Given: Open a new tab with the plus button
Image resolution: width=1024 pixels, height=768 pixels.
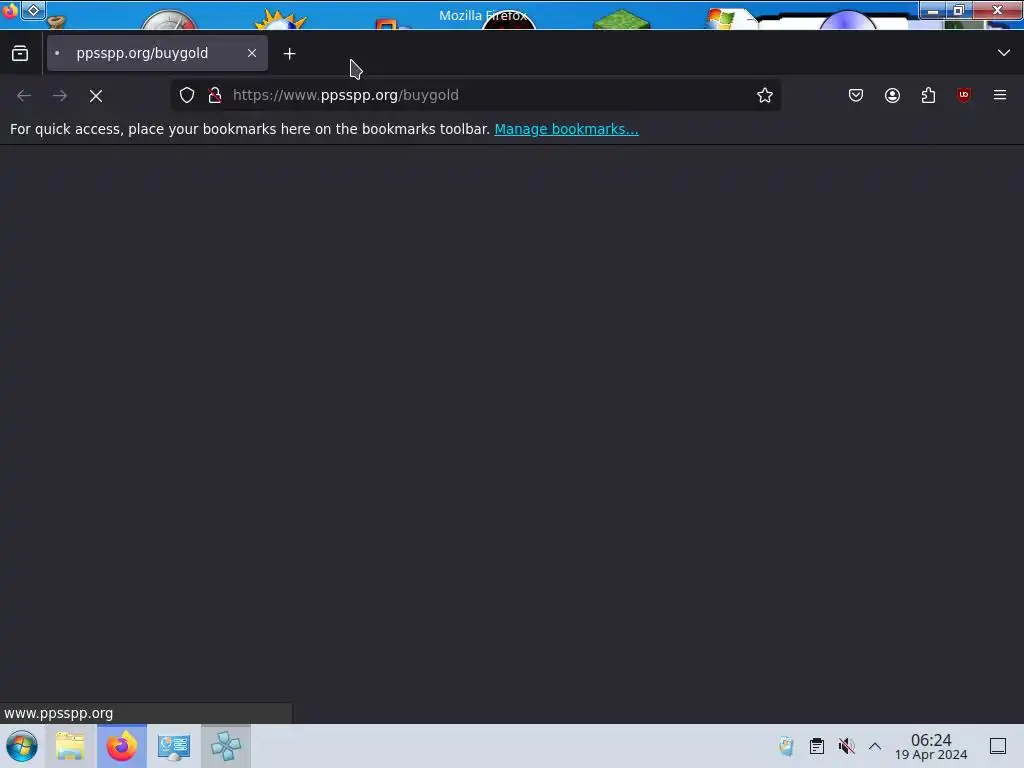Looking at the screenshot, I should coord(289,54).
